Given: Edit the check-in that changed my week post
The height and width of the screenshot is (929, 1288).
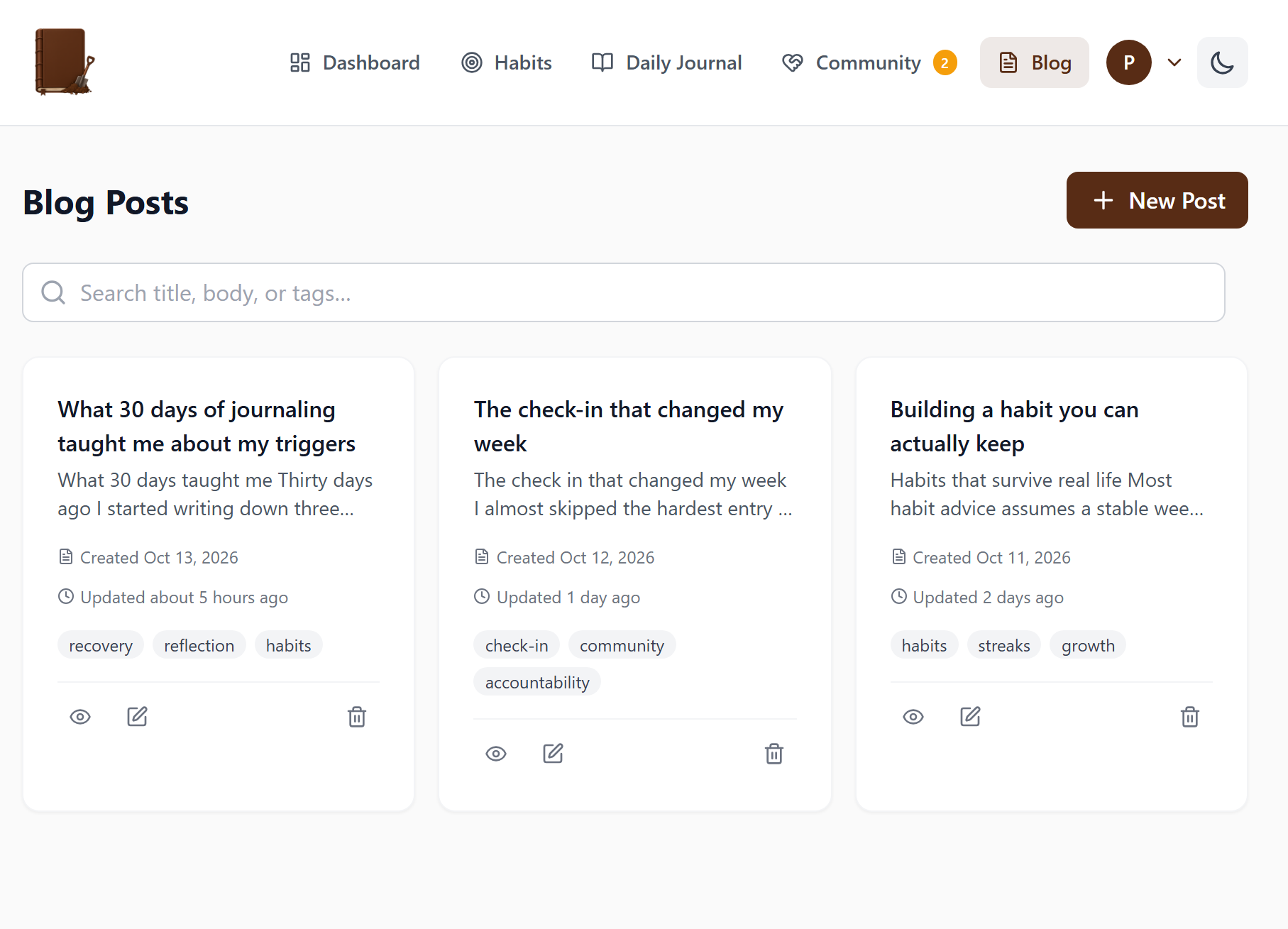Looking at the screenshot, I should 553,754.
